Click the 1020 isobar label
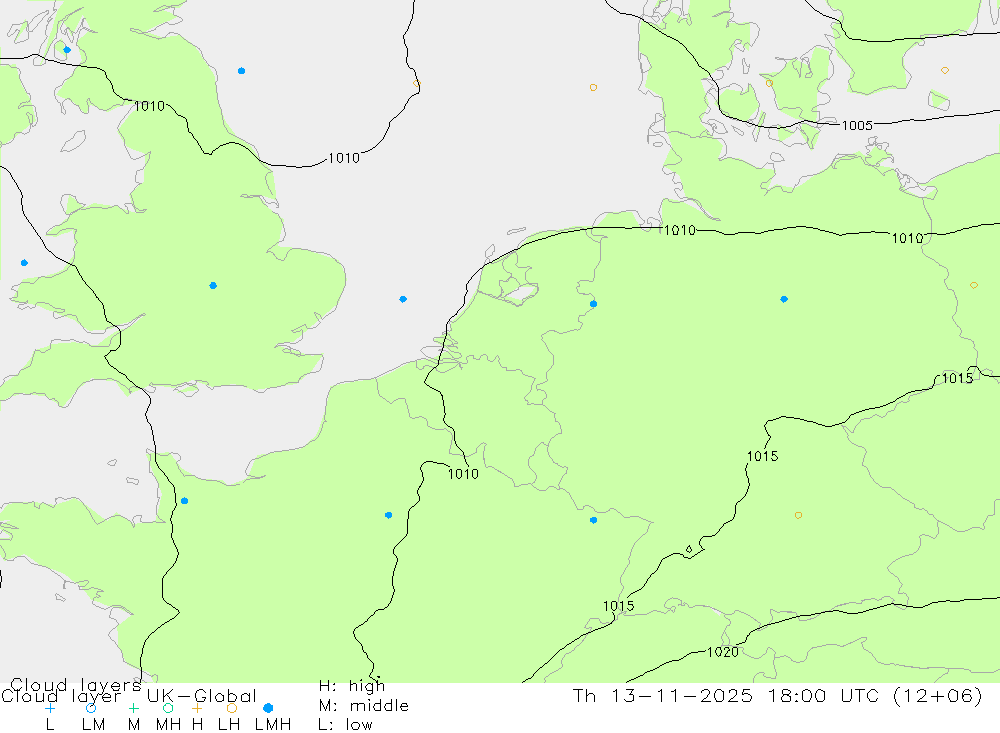1000x733 pixels. click(x=723, y=652)
